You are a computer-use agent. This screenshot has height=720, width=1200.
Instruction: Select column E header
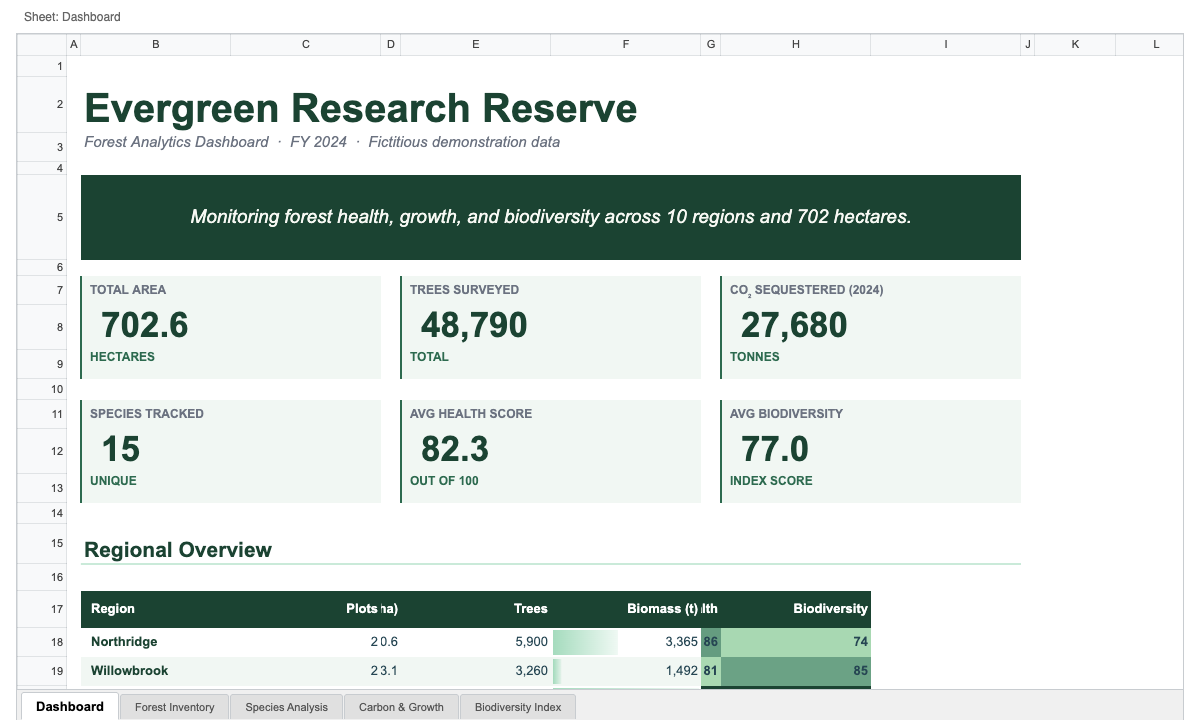tap(475, 45)
